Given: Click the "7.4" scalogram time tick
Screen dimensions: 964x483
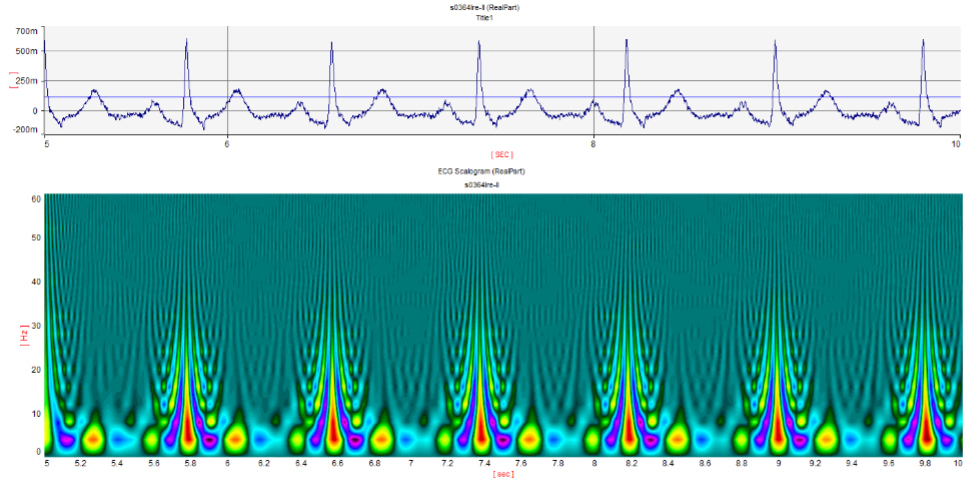Looking at the screenshot, I should click(484, 463).
